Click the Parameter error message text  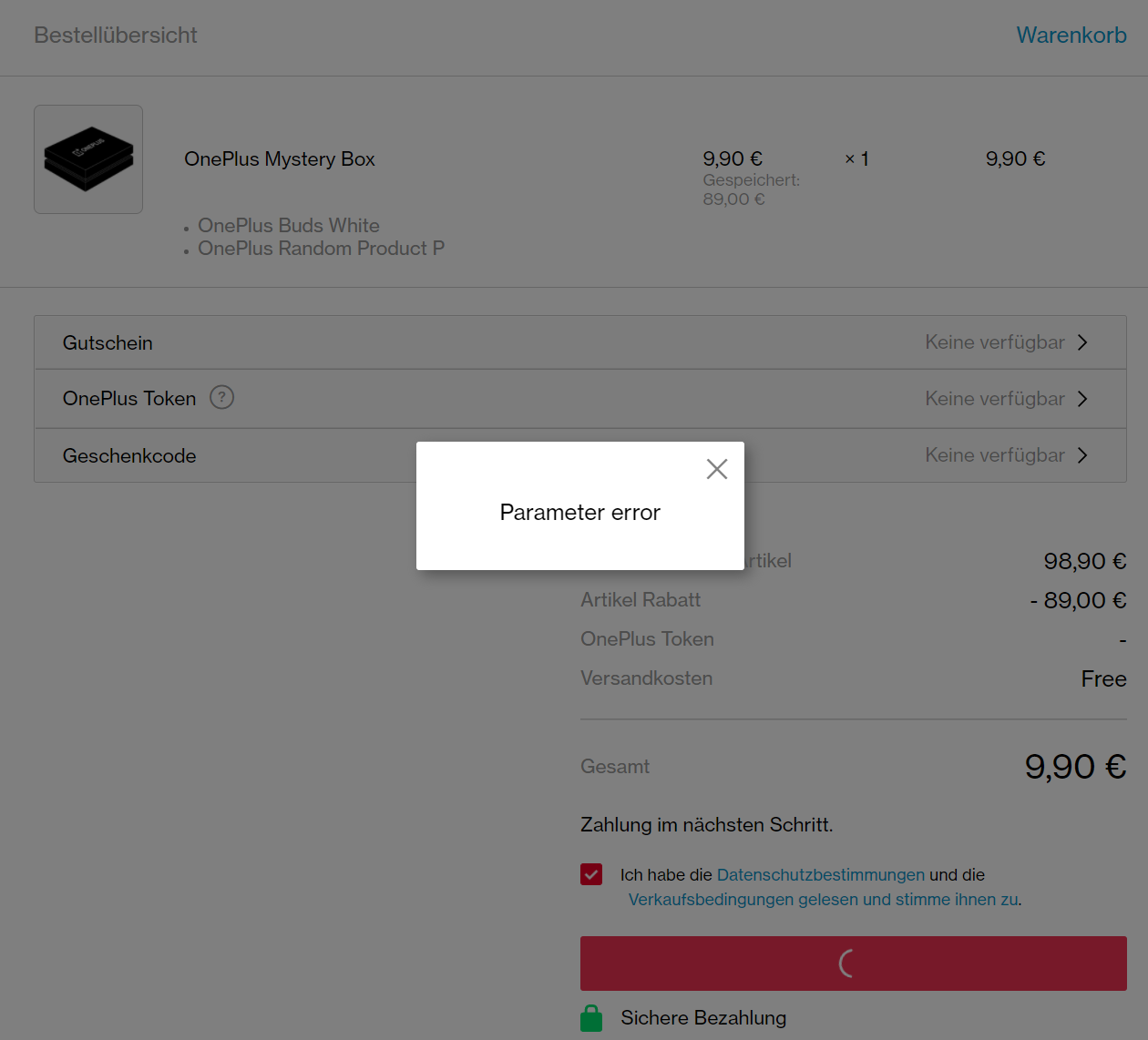(x=580, y=512)
